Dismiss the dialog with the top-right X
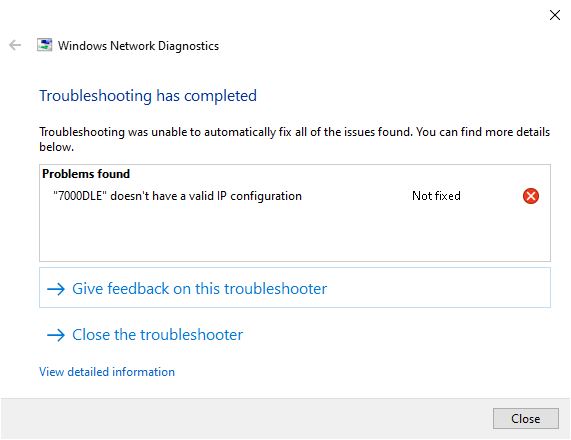 [555, 15]
